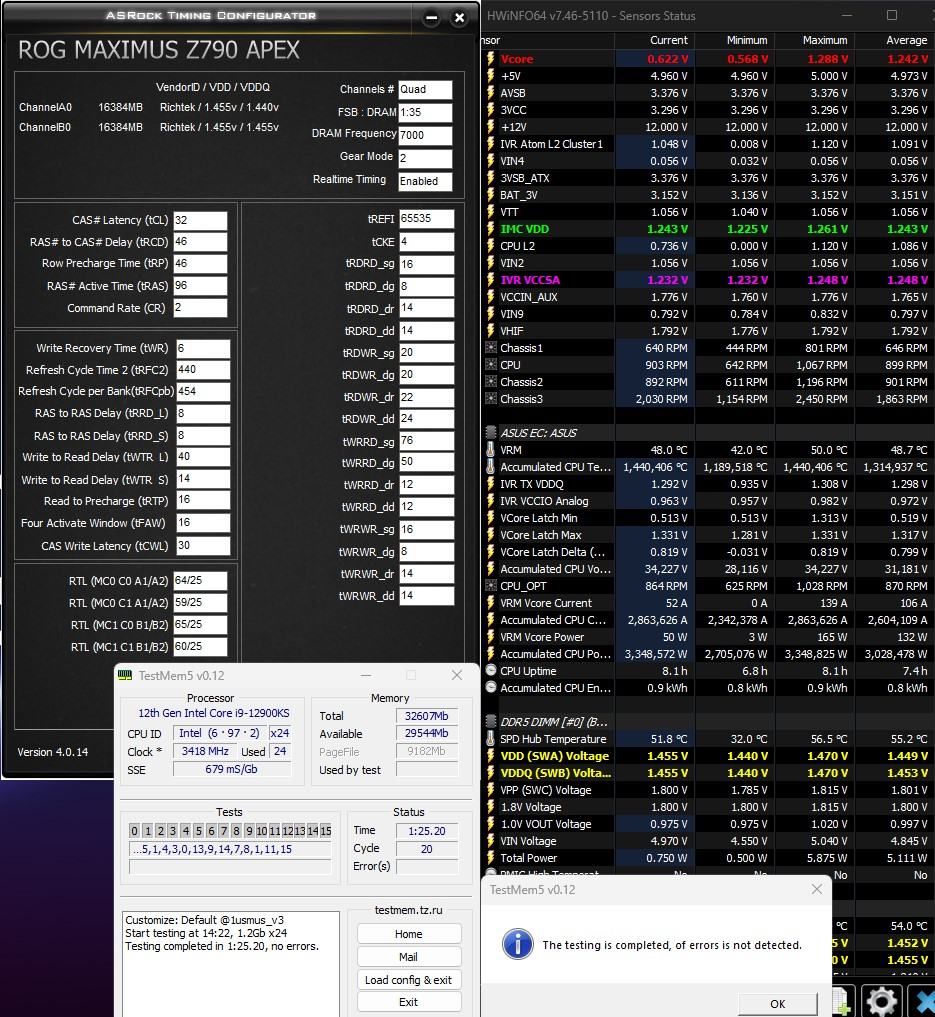Viewport: 935px width, 1017px height.
Task: Click OK in the testing completed dialog
Action: click(777, 1003)
